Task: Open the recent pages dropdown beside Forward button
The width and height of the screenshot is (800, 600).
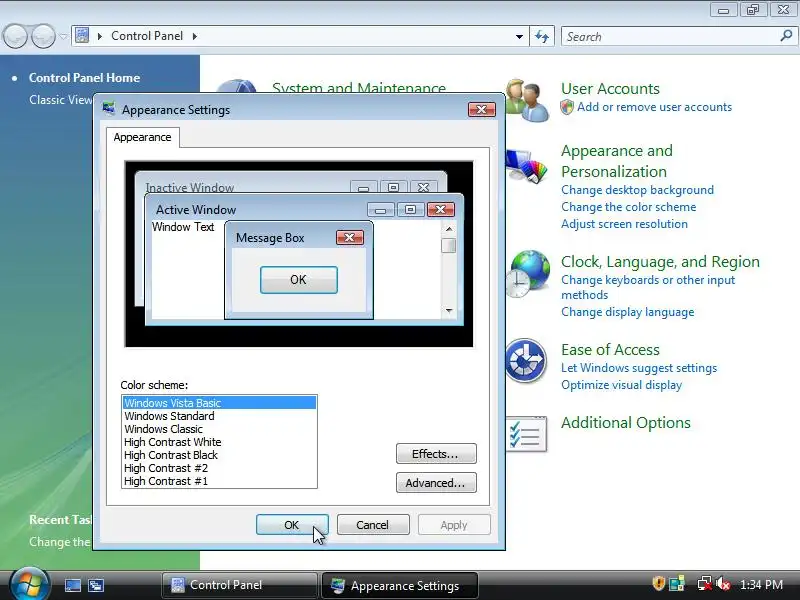Action: [63, 37]
